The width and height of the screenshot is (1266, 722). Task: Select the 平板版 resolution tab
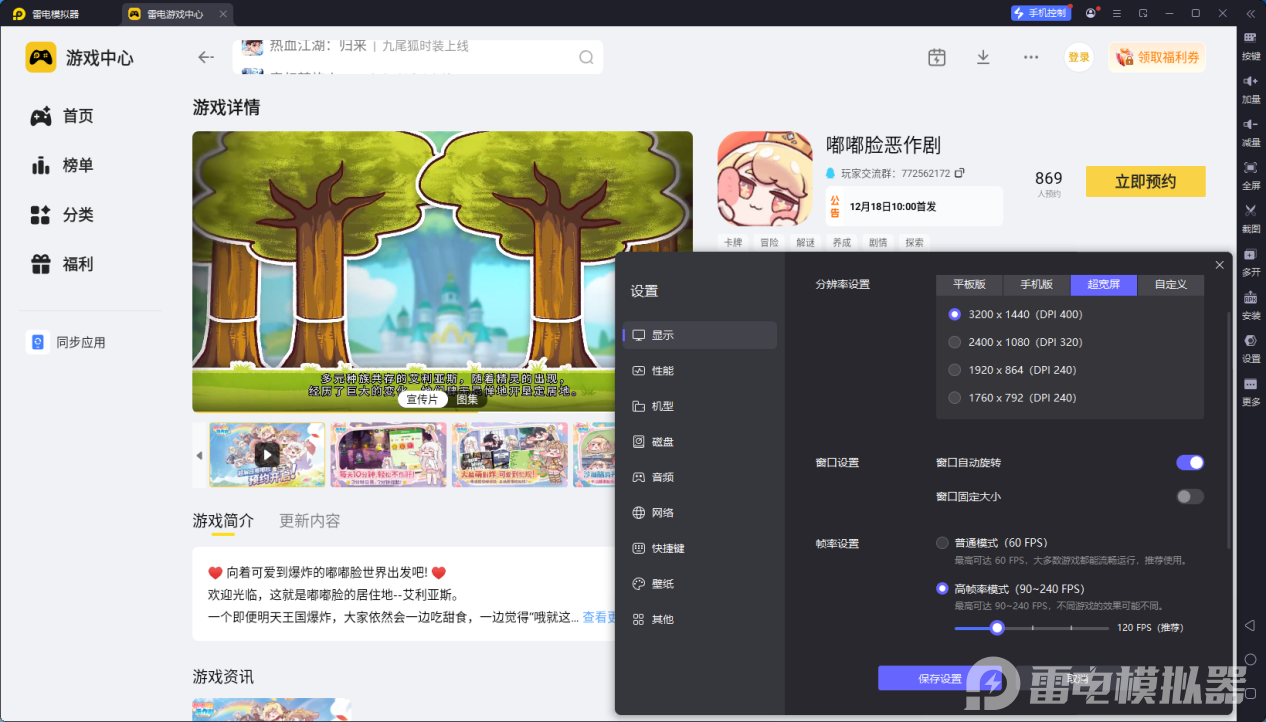point(969,284)
